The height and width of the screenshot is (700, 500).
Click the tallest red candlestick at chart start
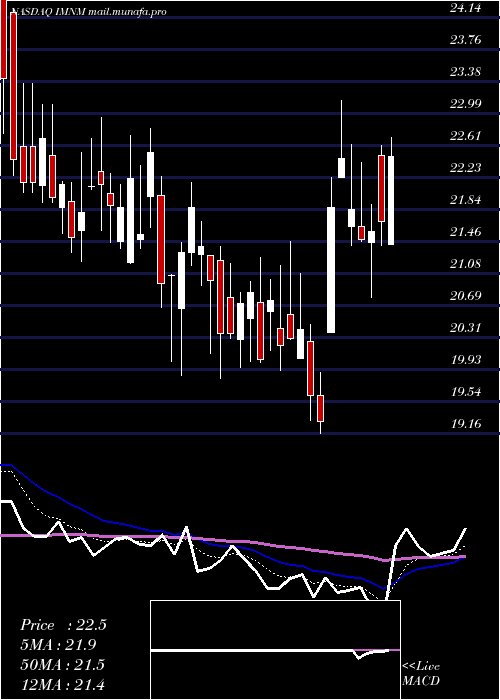(x=13, y=86)
